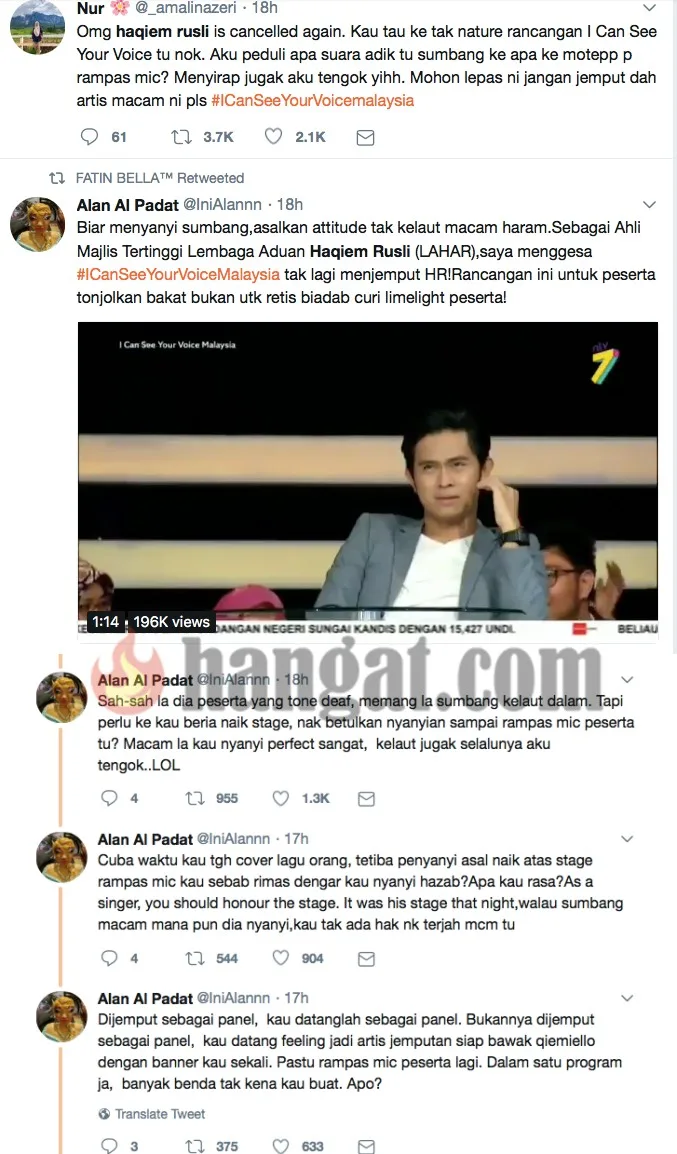Retweet the reply with 375 retweets
Screen dimensions: 677x1154
(194, 1145)
